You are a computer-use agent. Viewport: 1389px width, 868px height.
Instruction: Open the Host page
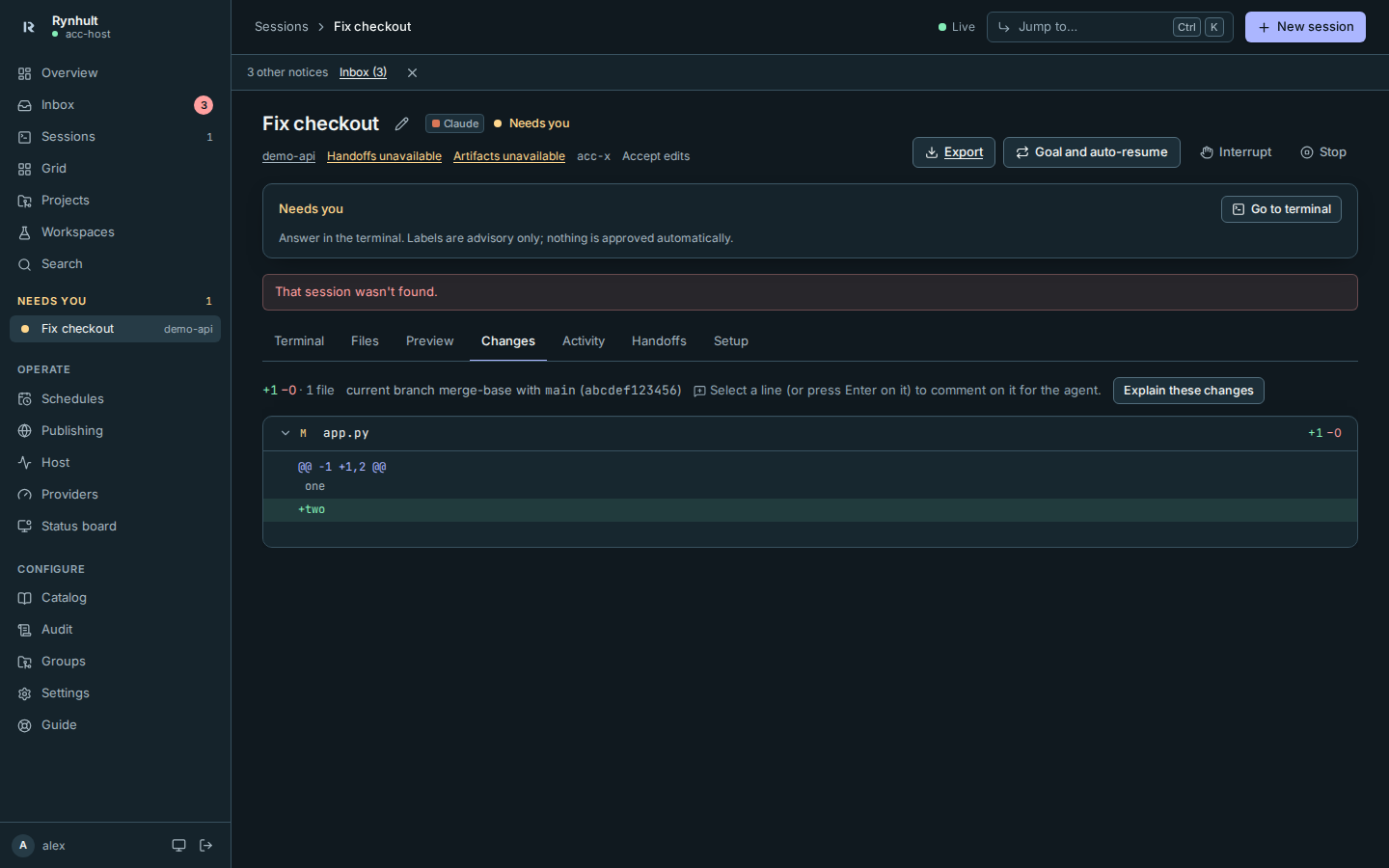115,463
